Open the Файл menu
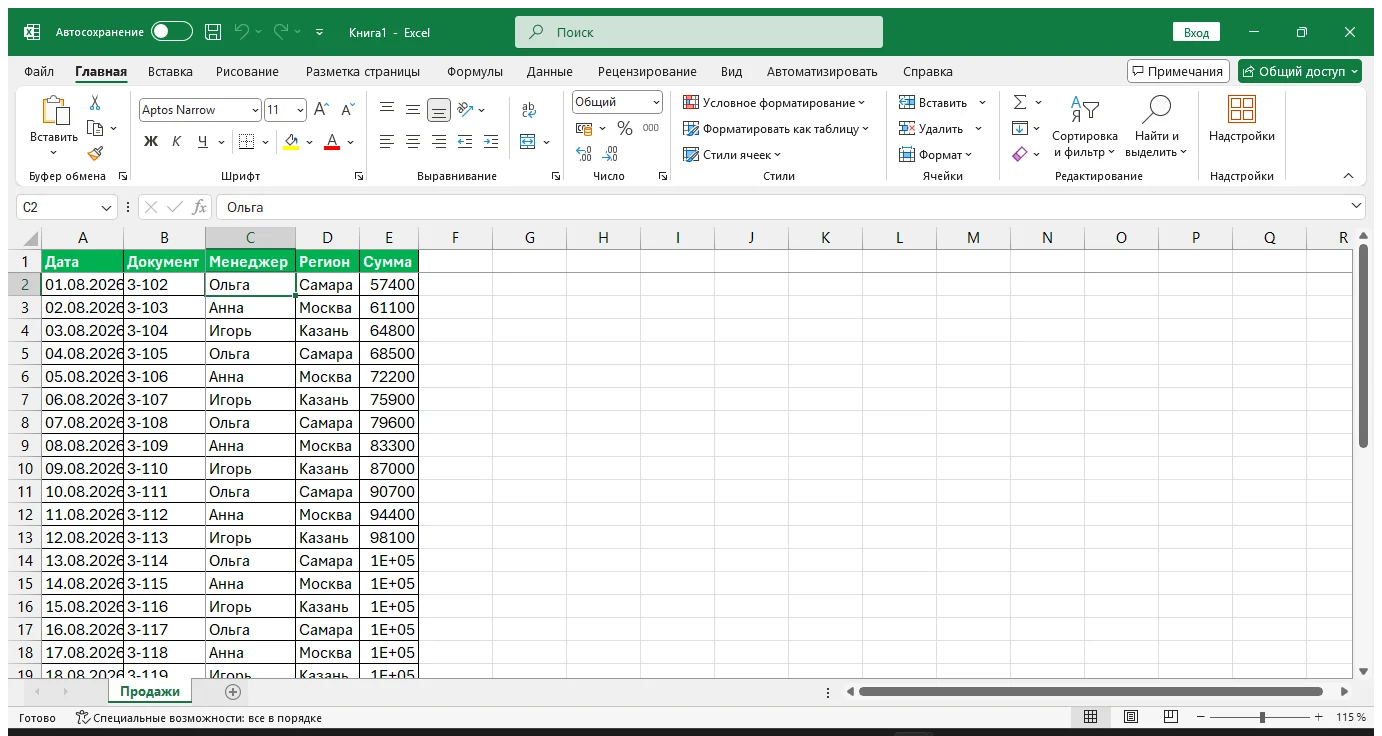The height and width of the screenshot is (736, 1382). pos(39,72)
